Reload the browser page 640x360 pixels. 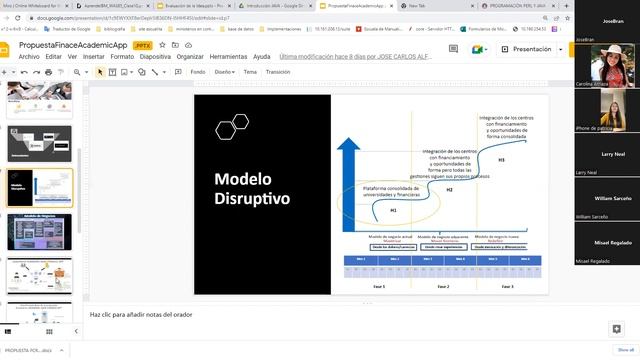[x=18, y=18]
